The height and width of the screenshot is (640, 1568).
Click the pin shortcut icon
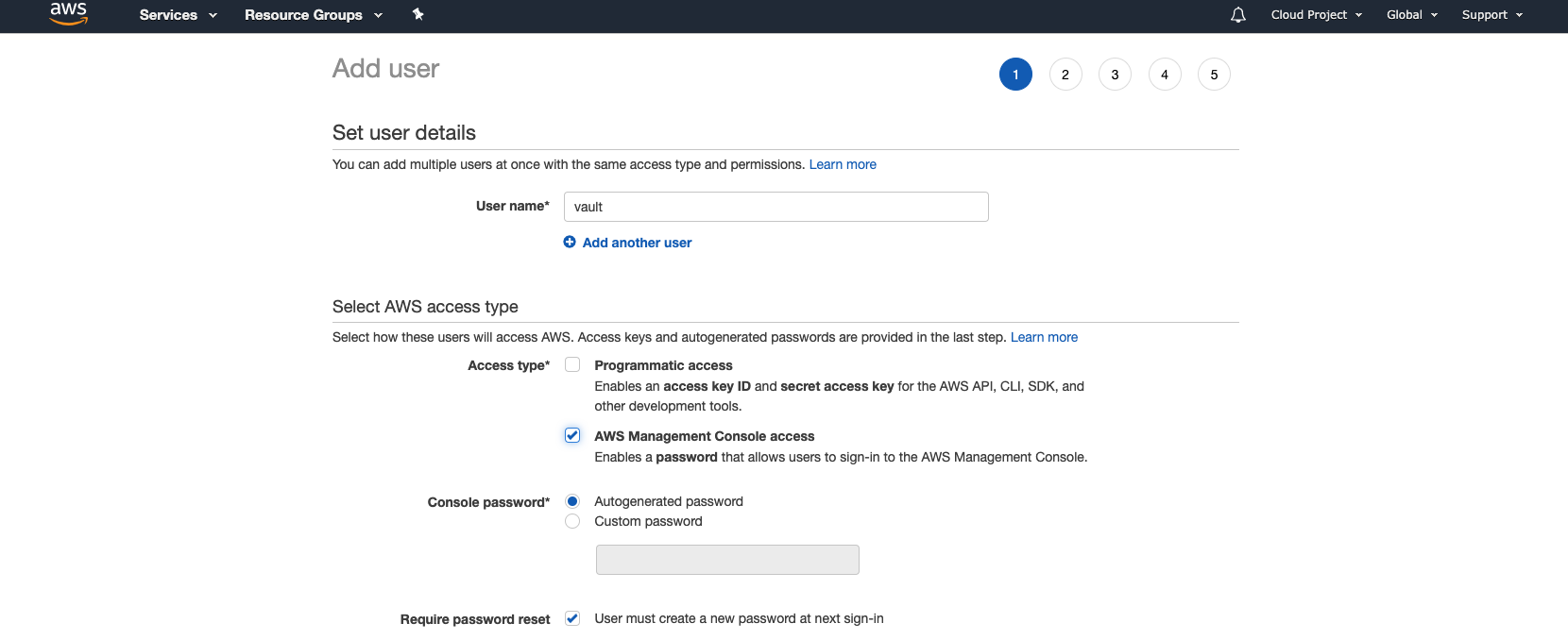click(x=418, y=14)
